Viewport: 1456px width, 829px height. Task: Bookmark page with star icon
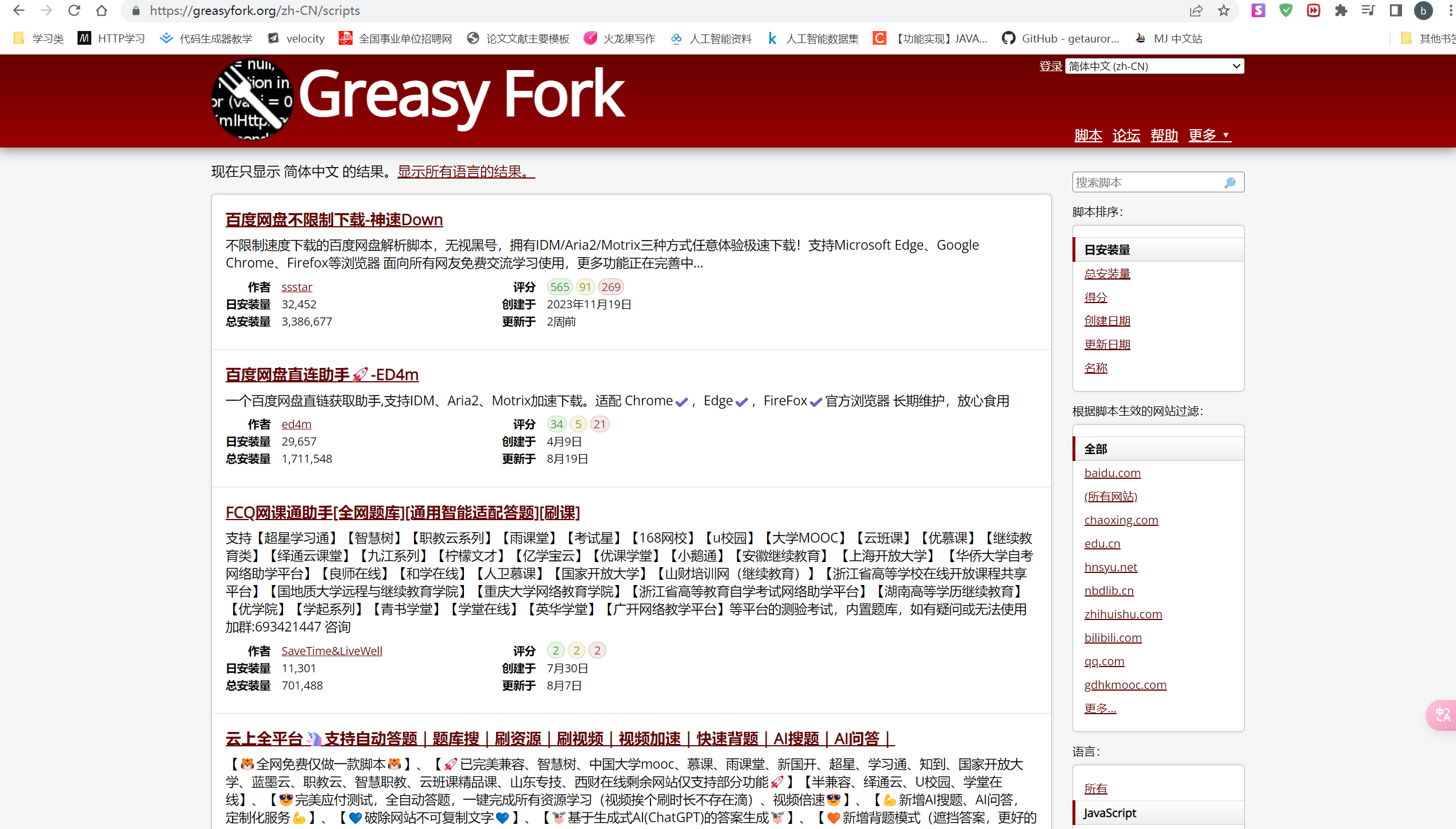(x=1223, y=10)
